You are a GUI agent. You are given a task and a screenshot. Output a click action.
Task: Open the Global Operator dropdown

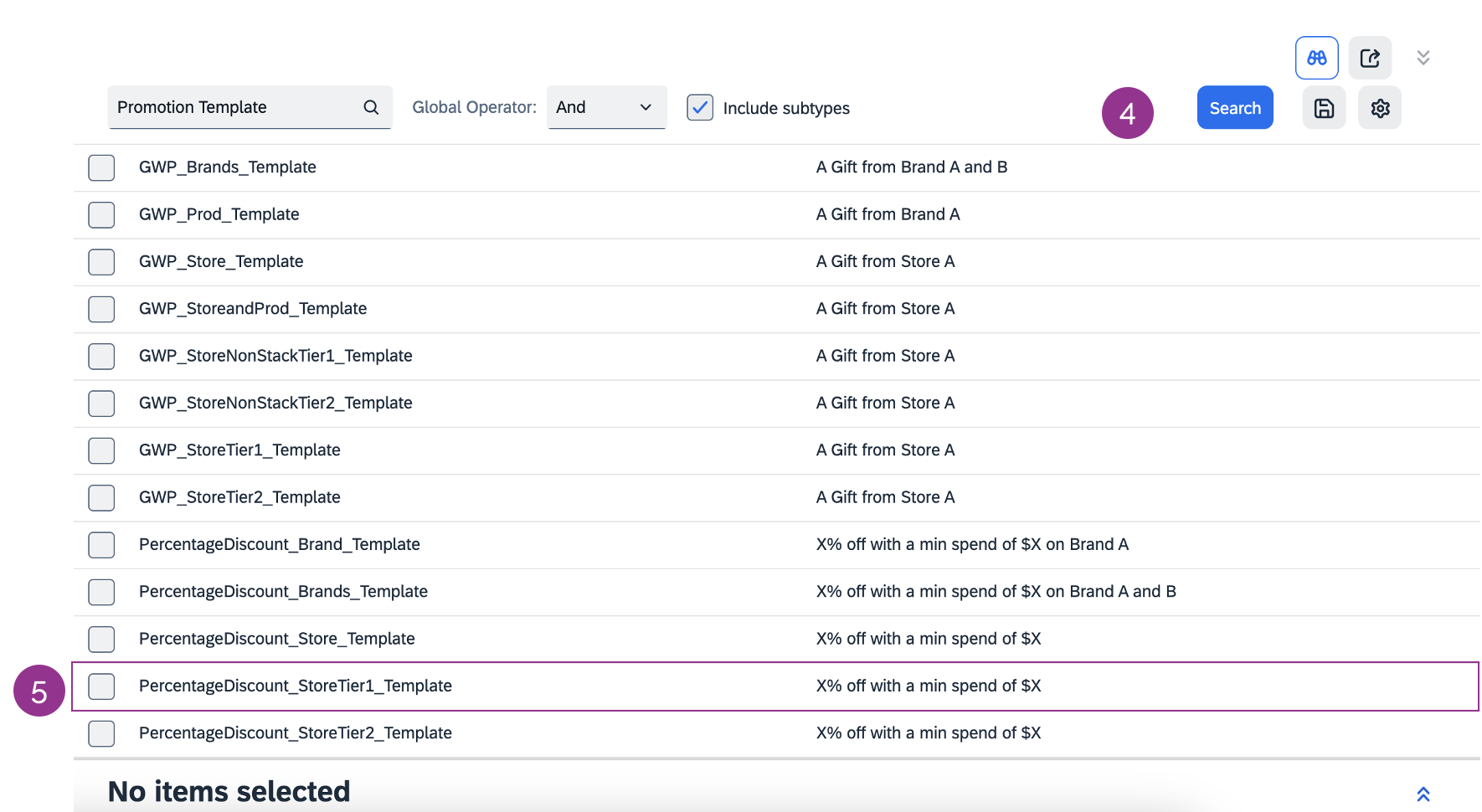point(606,107)
